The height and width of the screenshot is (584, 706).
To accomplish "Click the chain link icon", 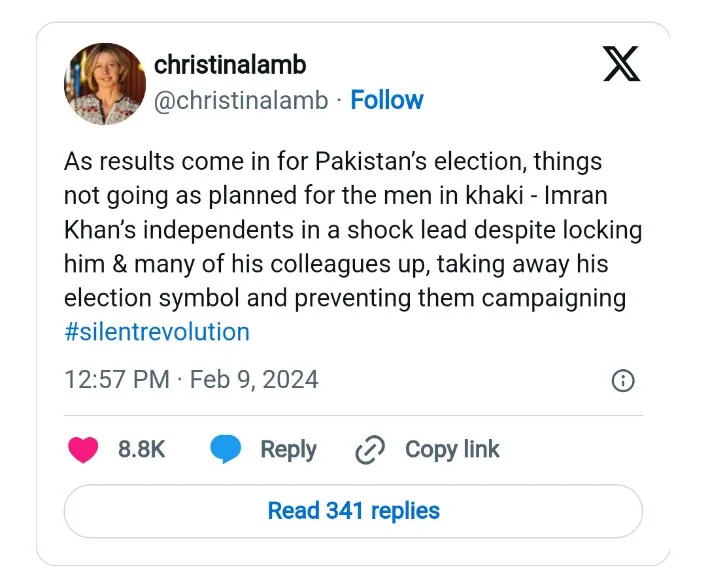I will 370,449.
